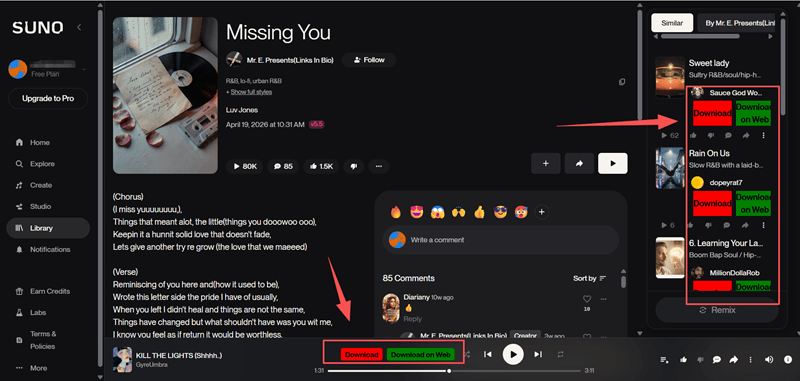
Task: Switch to the Similar tab
Action: (672, 23)
